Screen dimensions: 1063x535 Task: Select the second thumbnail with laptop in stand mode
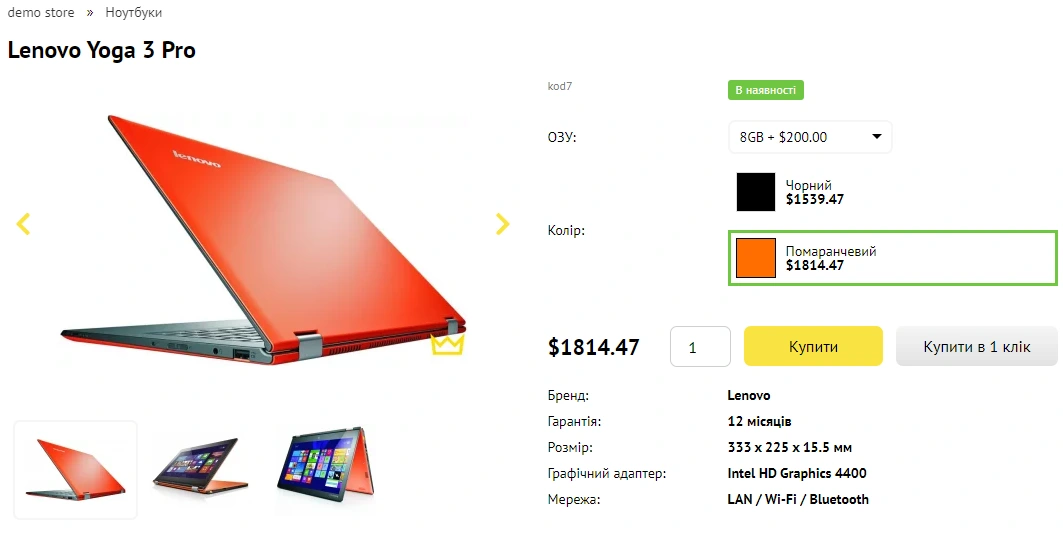pos(201,468)
